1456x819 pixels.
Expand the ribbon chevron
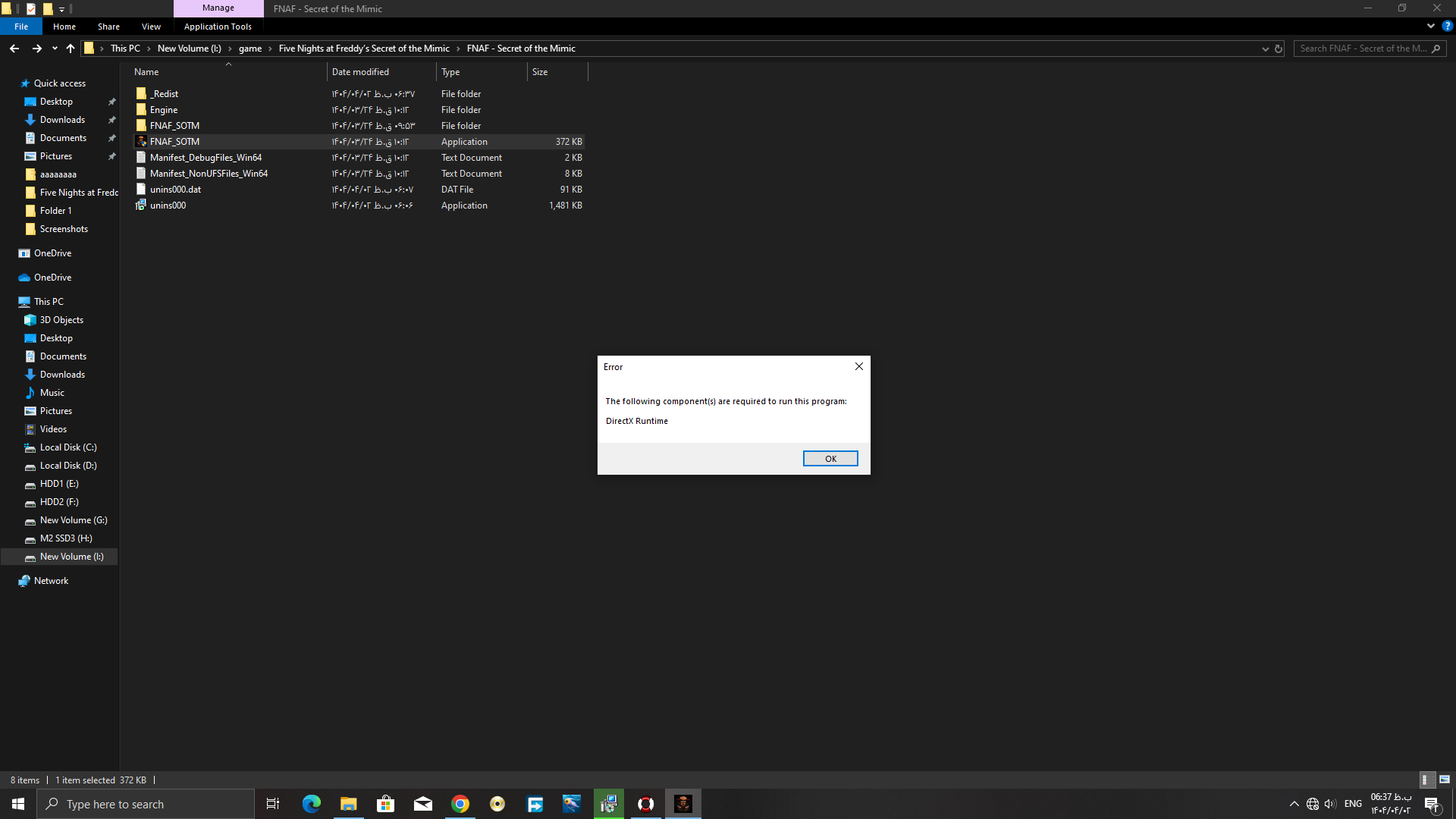(1431, 26)
